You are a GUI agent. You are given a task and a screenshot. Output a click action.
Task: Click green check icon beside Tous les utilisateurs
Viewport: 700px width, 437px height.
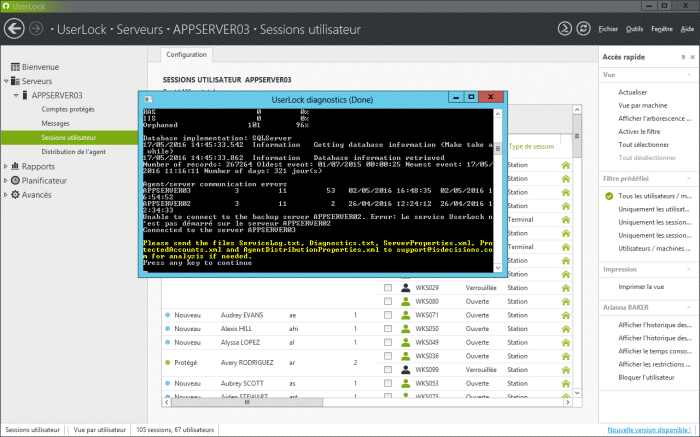[609, 196]
